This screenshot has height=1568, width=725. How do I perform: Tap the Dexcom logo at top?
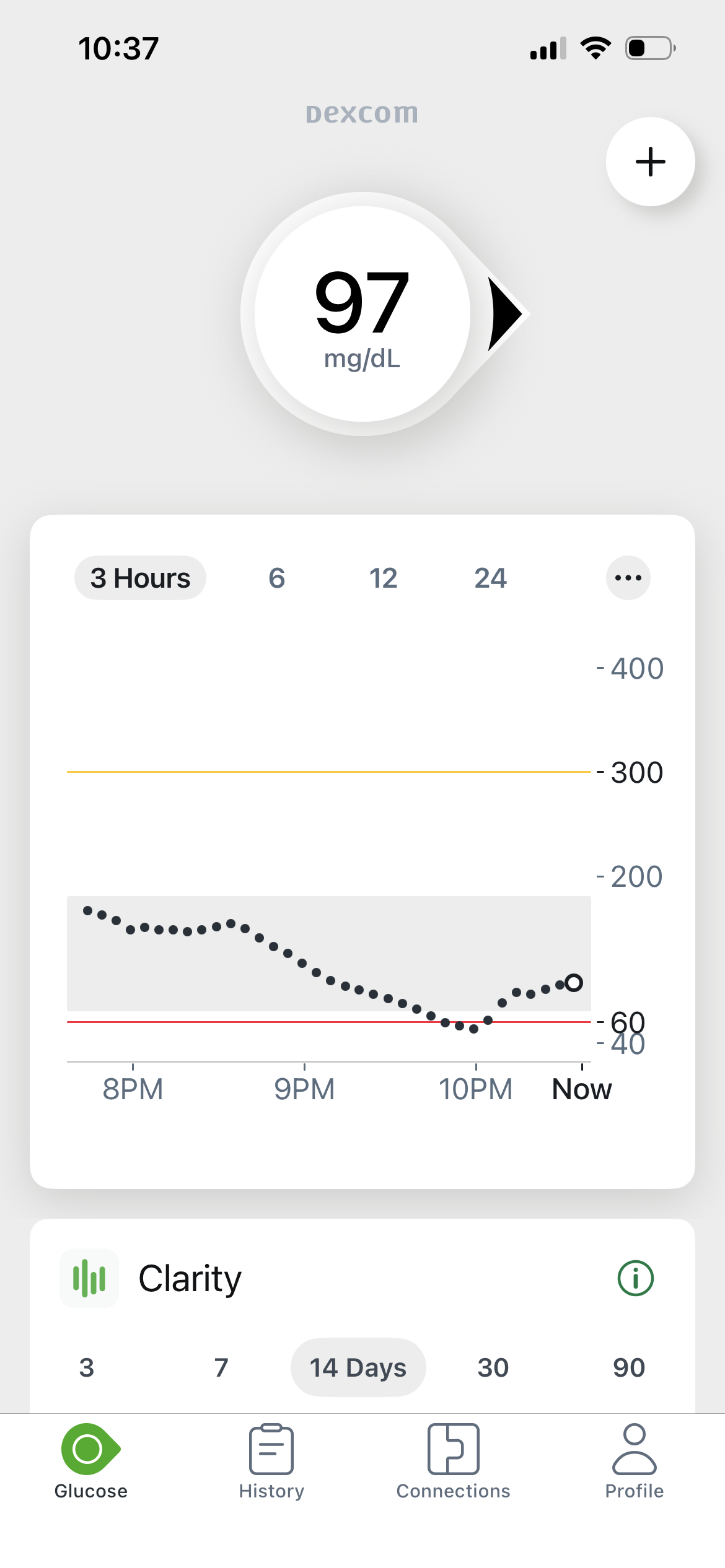[362, 113]
